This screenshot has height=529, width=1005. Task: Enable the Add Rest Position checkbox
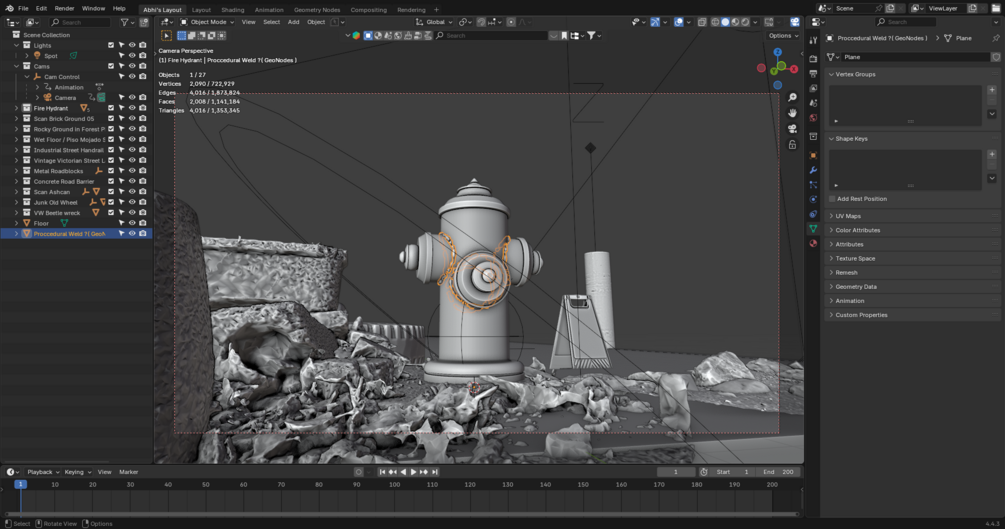pos(832,199)
